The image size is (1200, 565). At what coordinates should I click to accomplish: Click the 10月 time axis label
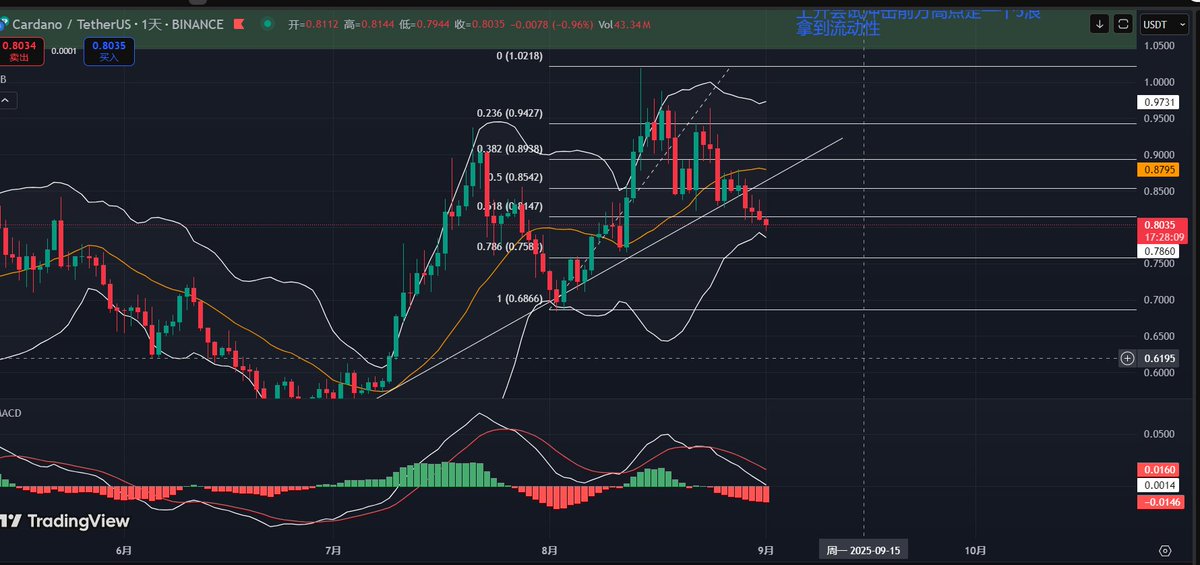[977, 550]
